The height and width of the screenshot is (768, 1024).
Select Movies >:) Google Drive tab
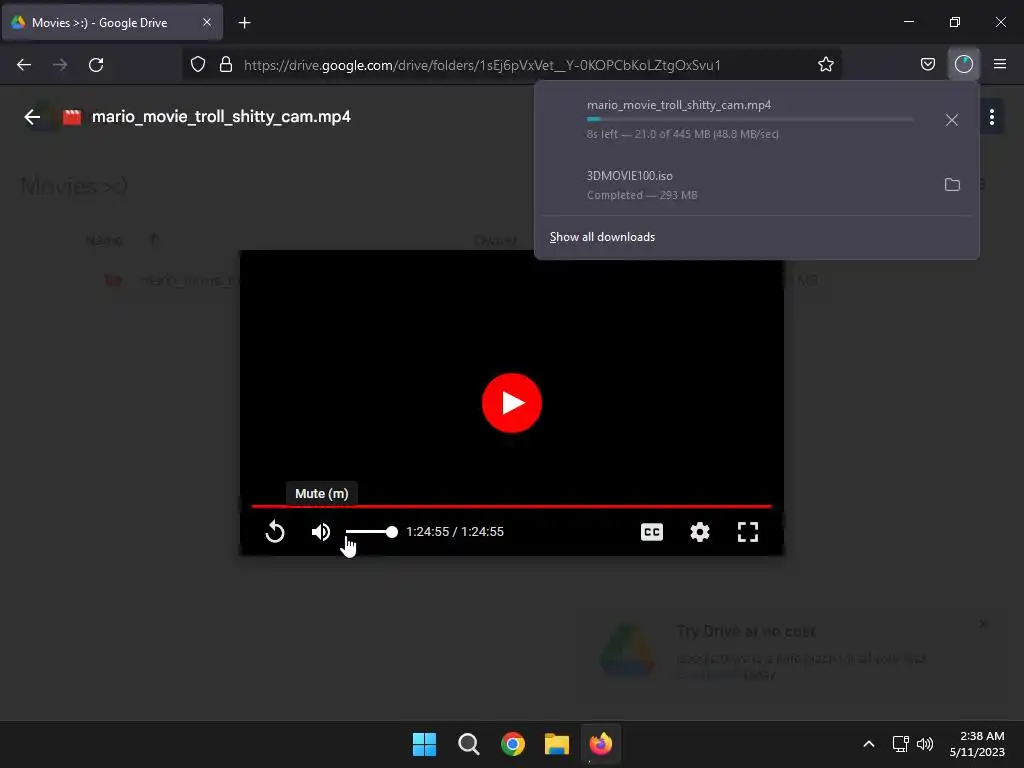pyautogui.click(x=112, y=23)
